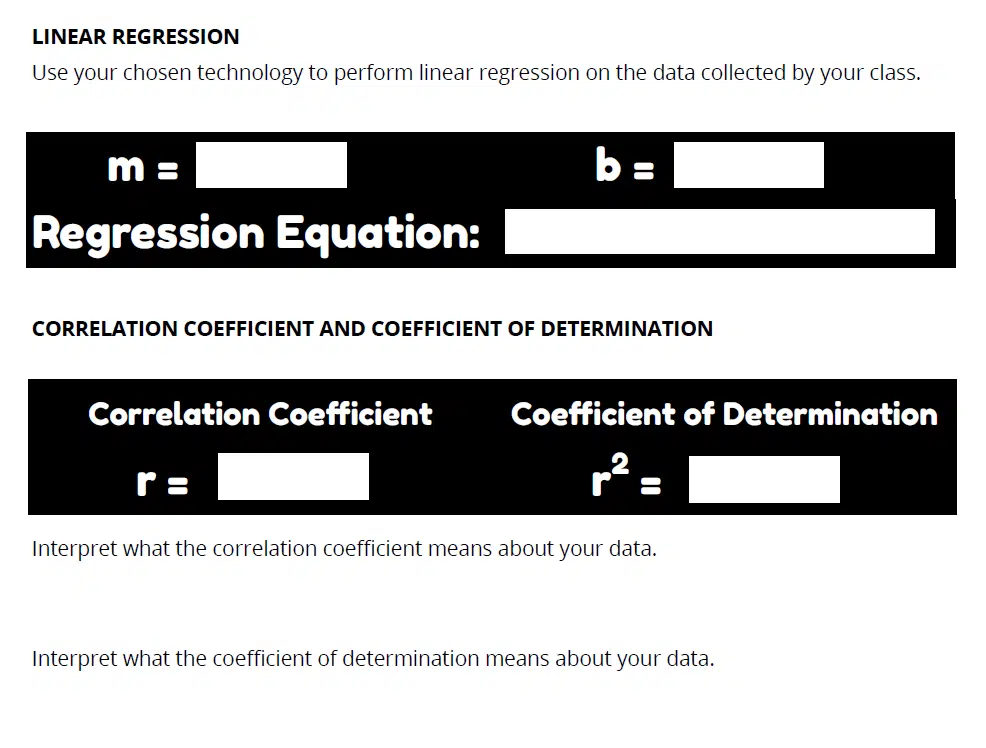This screenshot has height=748, width=986.
Task: Click the superscript 2 in r²
Action: point(619,463)
